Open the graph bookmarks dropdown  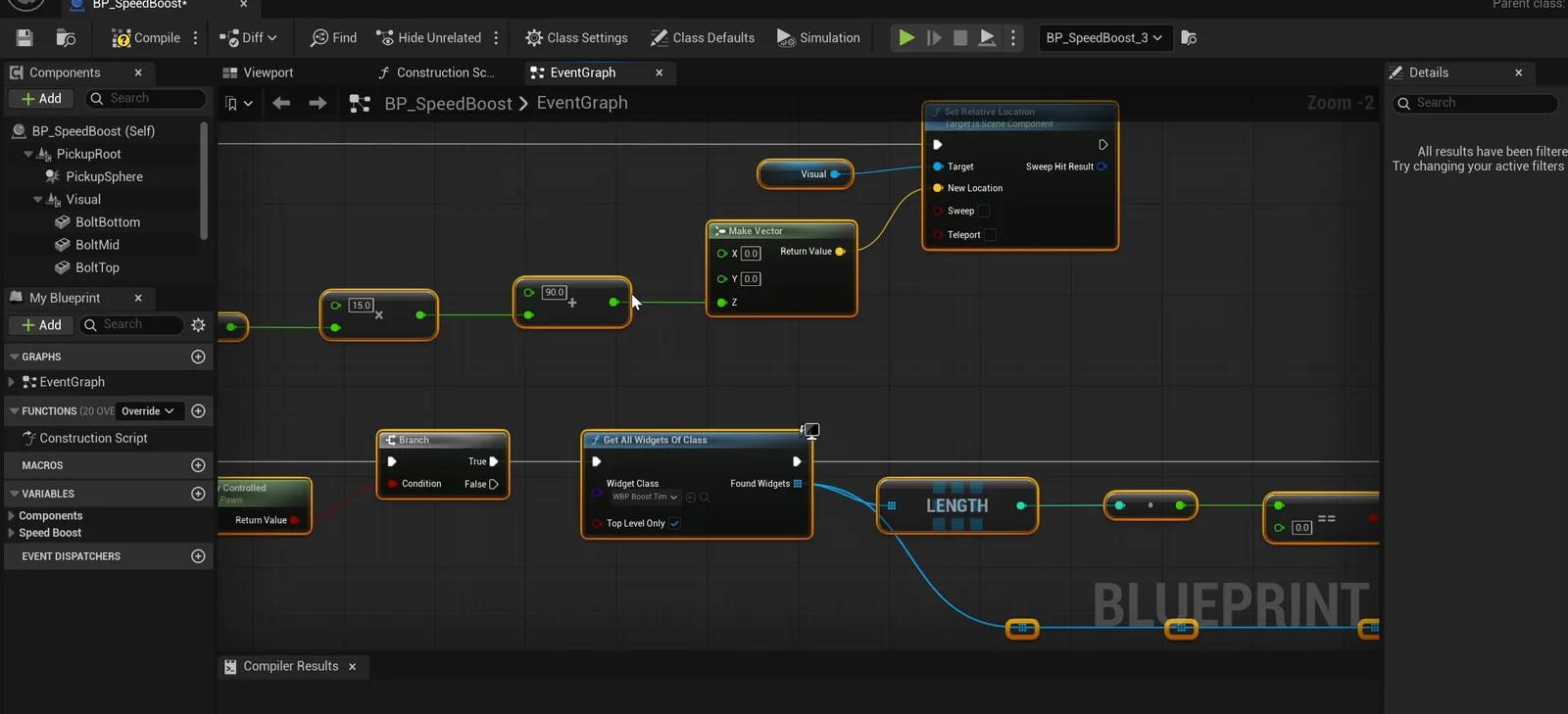point(239,104)
